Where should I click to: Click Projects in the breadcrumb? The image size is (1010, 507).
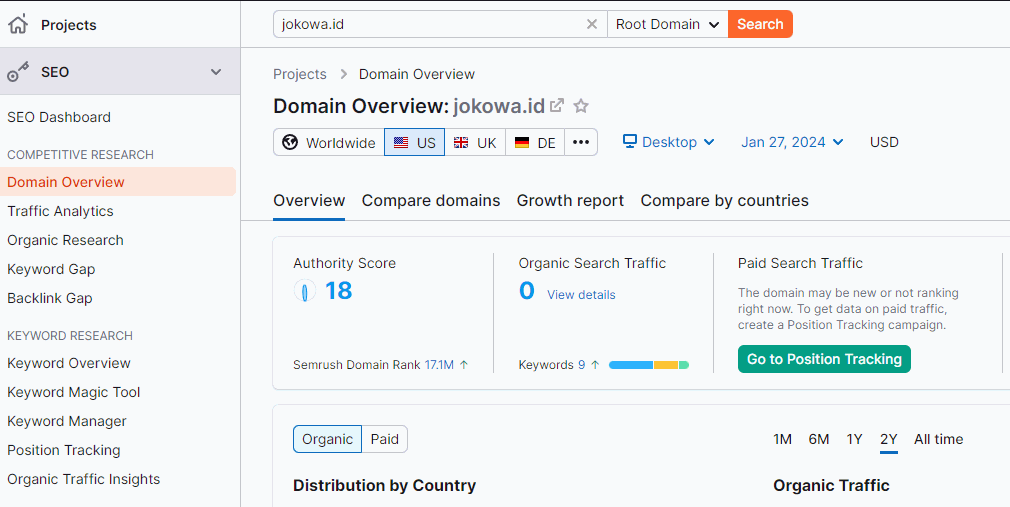(x=300, y=74)
